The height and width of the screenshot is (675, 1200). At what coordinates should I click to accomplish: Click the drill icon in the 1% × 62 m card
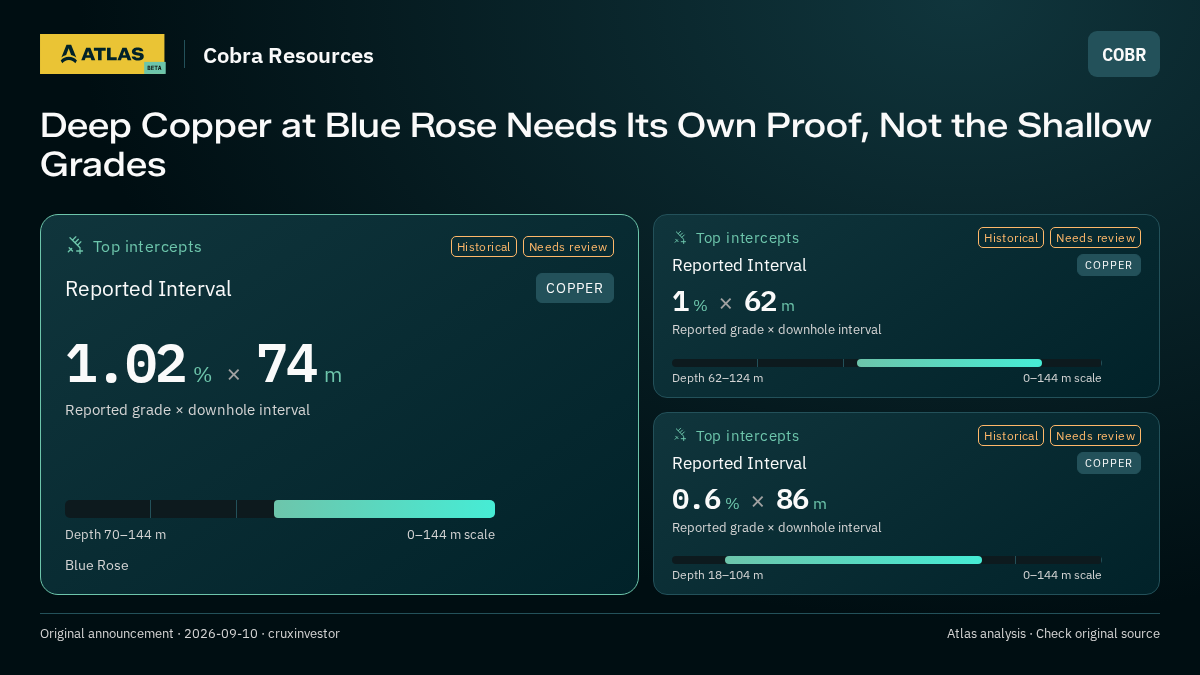tap(680, 237)
